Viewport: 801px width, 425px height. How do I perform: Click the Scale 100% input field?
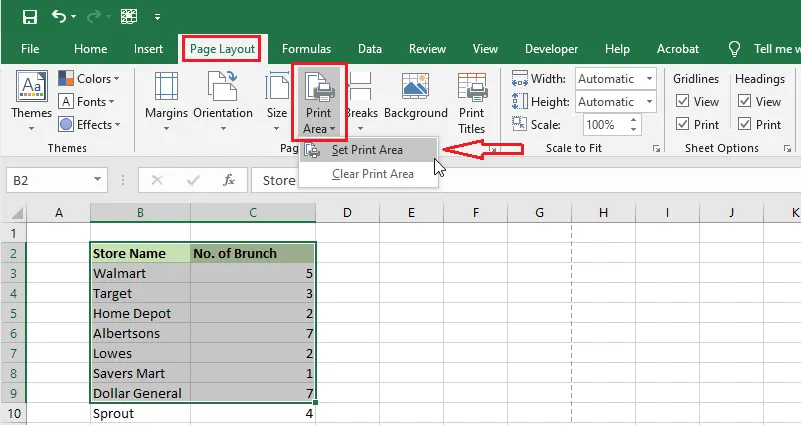(605, 125)
